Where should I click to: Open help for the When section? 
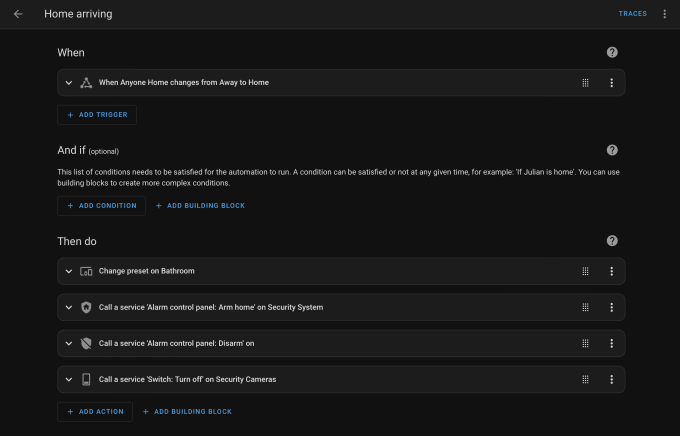(612, 52)
